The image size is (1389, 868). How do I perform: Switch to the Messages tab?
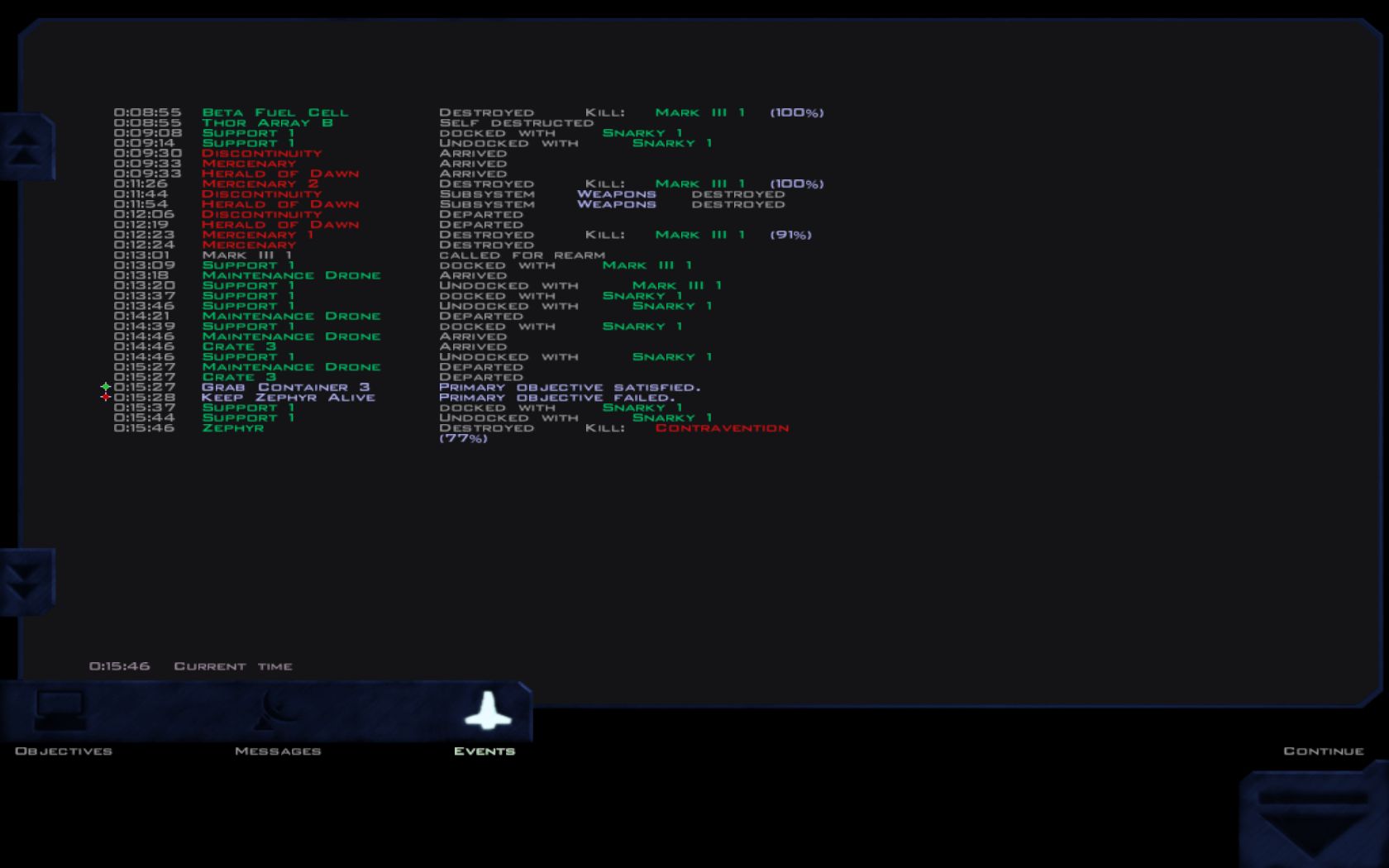tap(278, 751)
